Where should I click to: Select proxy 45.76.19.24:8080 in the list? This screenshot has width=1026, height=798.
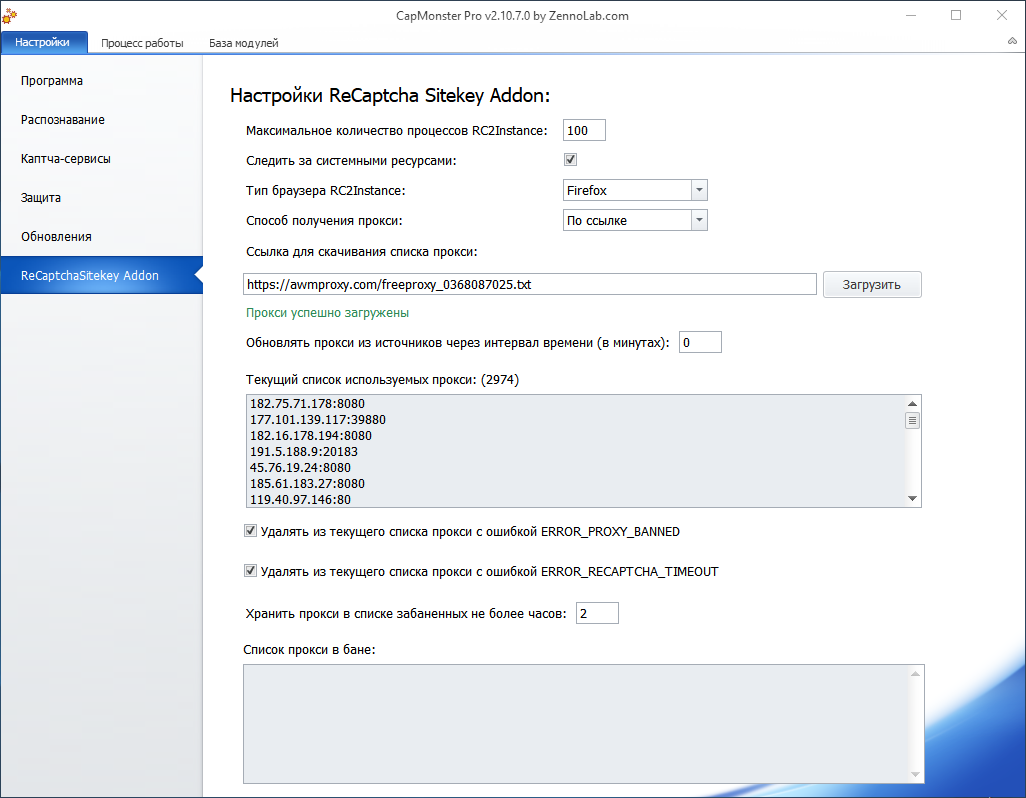point(300,468)
